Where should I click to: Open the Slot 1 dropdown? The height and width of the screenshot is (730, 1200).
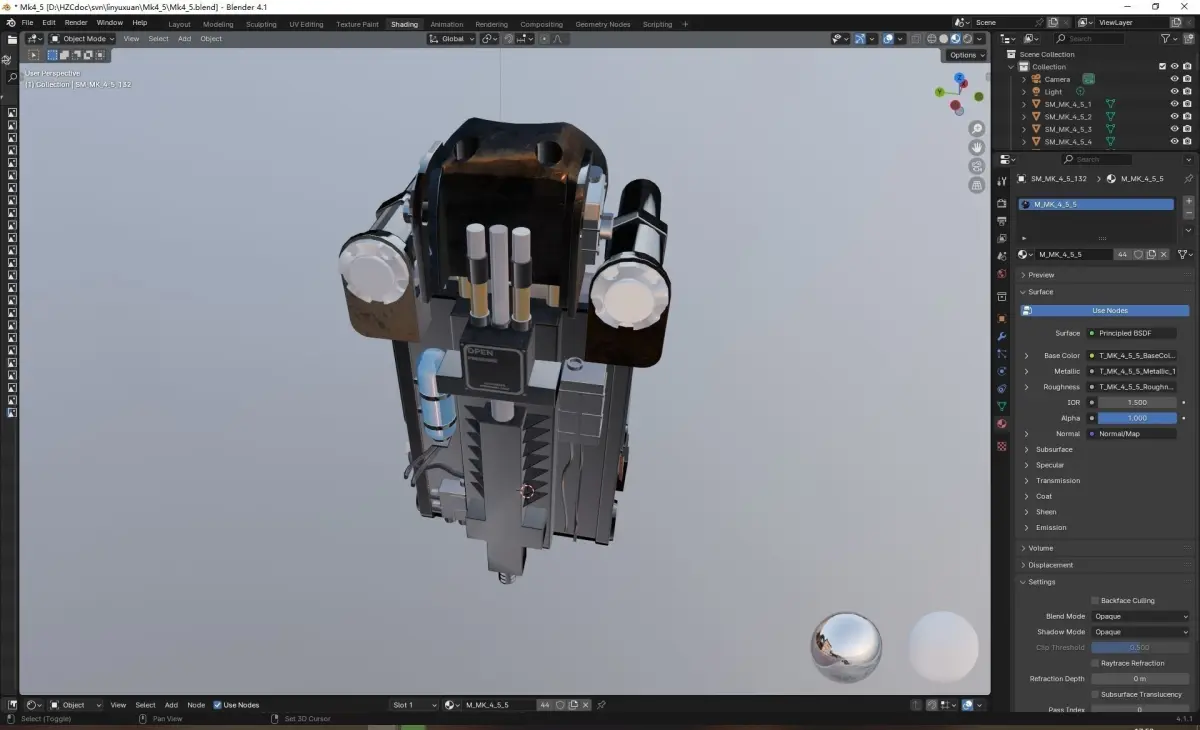click(414, 705)
